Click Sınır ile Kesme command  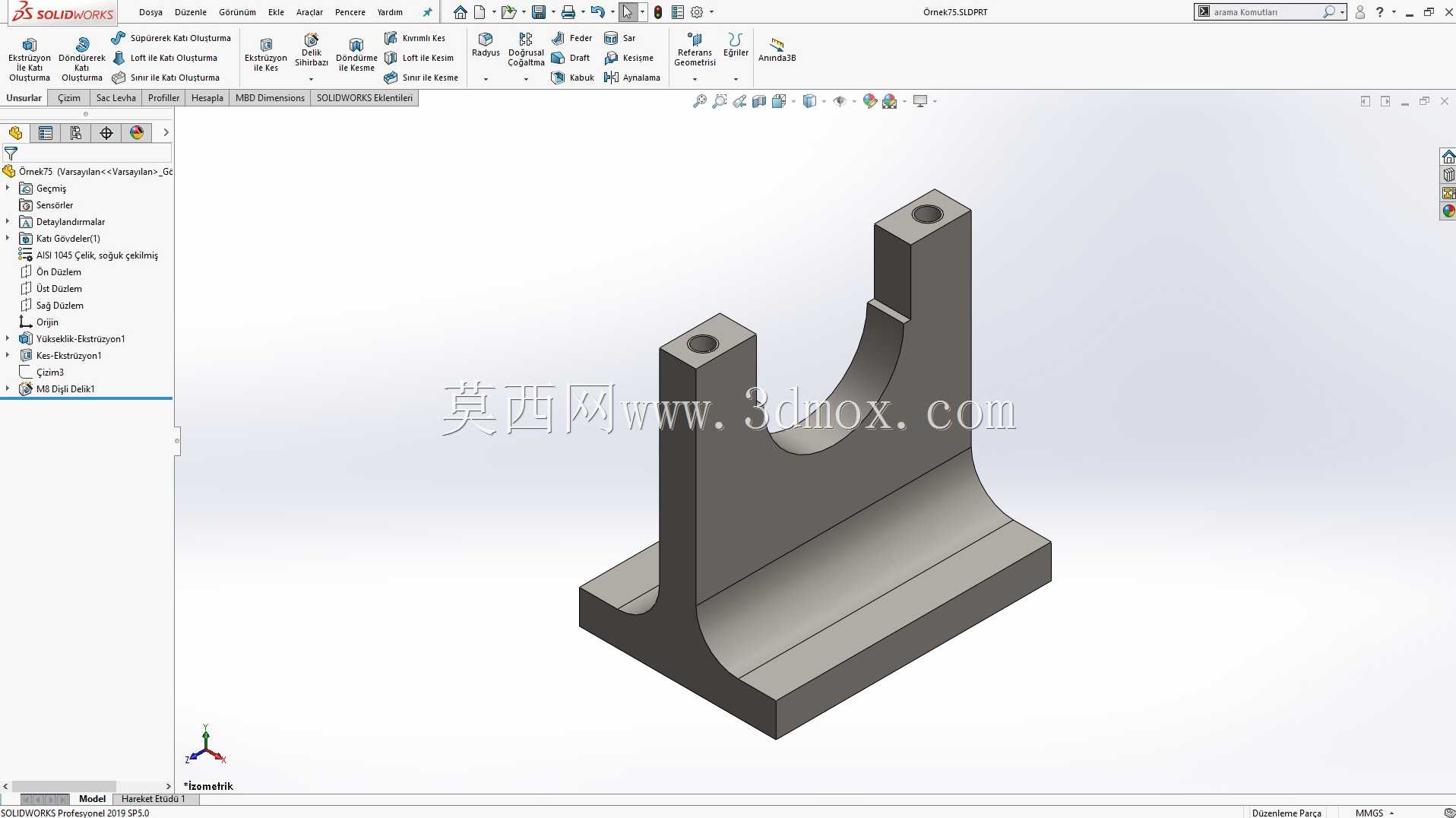pyautogui.click(x=421, y=78)
